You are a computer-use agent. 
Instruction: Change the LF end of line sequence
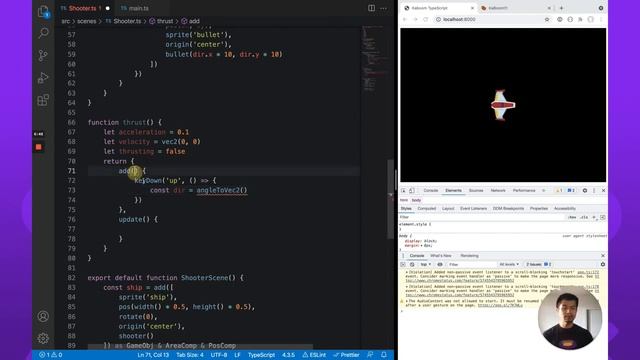237,355
